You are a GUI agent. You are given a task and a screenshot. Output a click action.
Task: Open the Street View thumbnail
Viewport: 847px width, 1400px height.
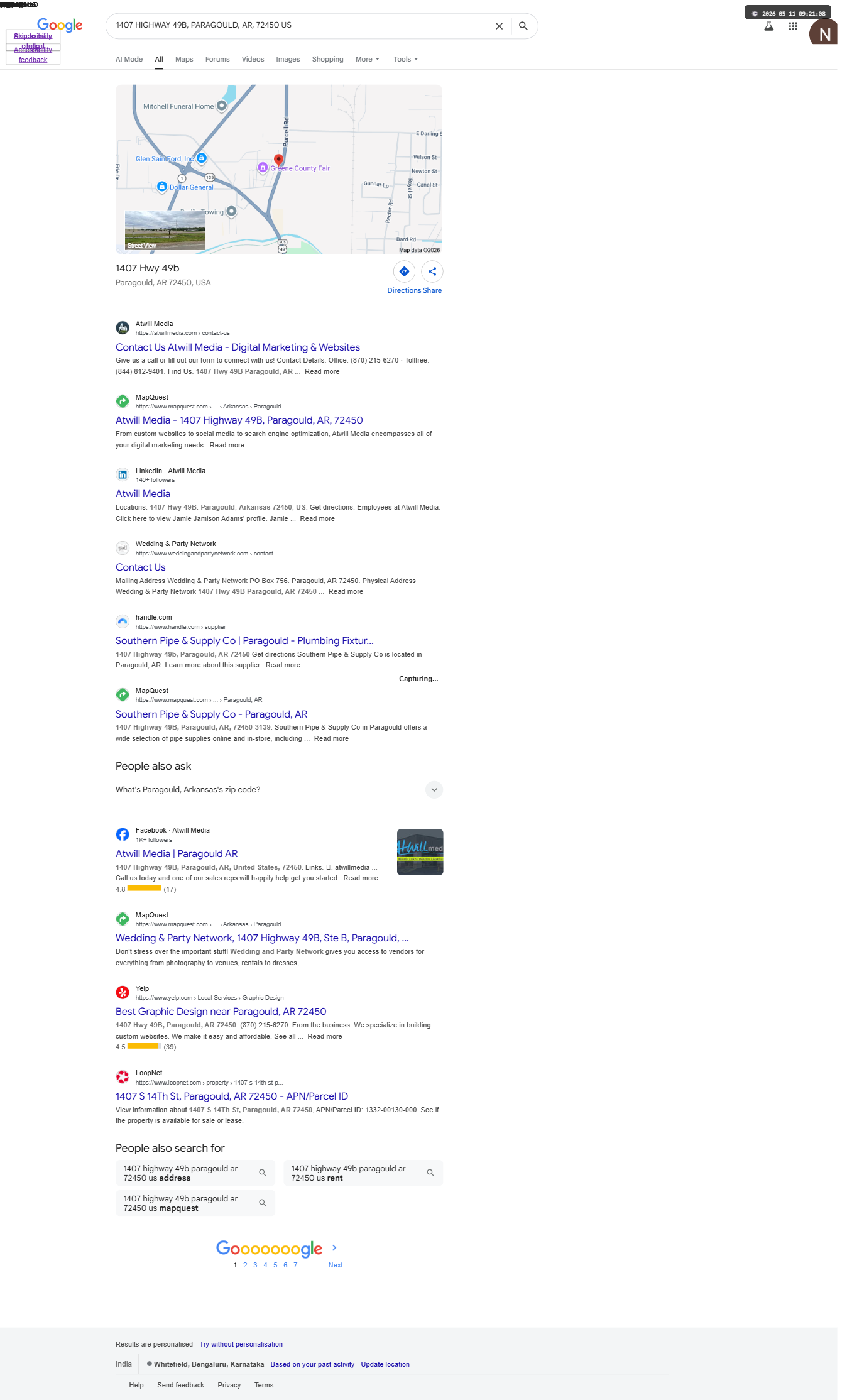pos(165,231)
